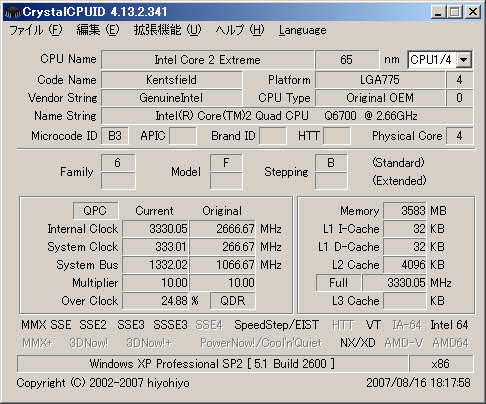Click the Physical Core count field

(459, 136)
